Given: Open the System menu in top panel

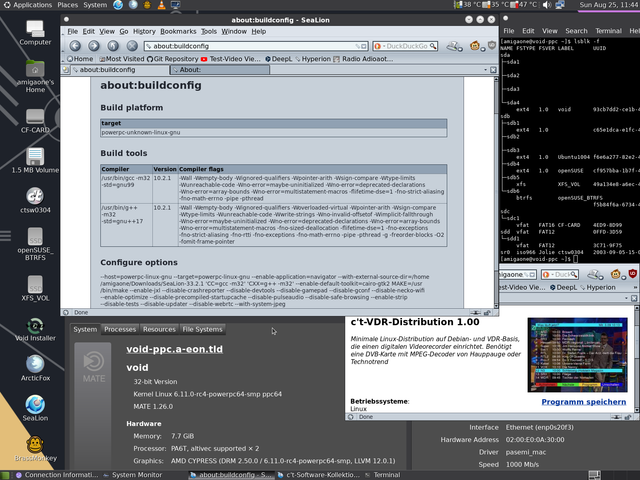Looking at the screenshot, I should click(x=95, y=5).
